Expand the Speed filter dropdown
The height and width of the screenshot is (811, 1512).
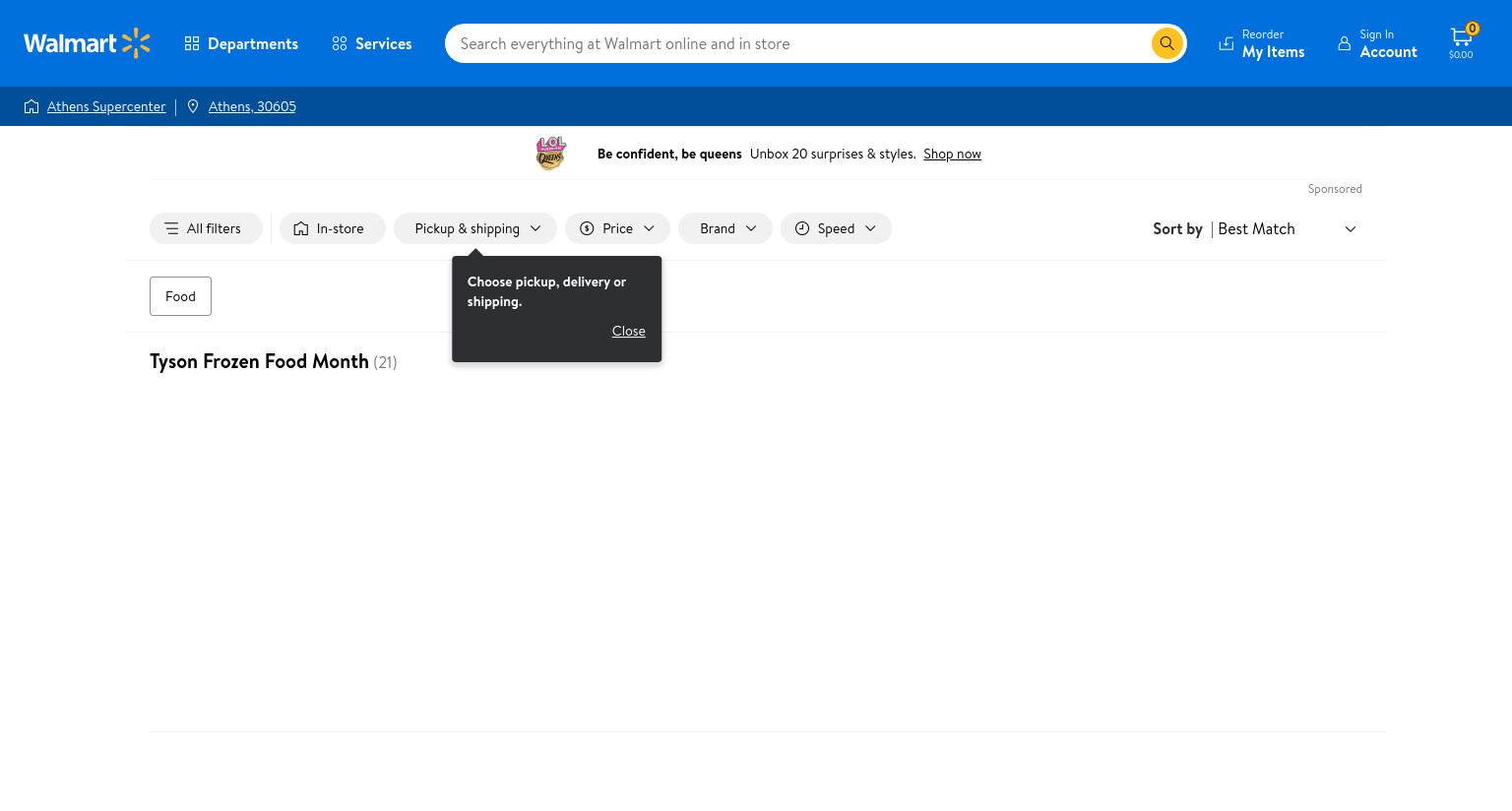coord(836,228)
